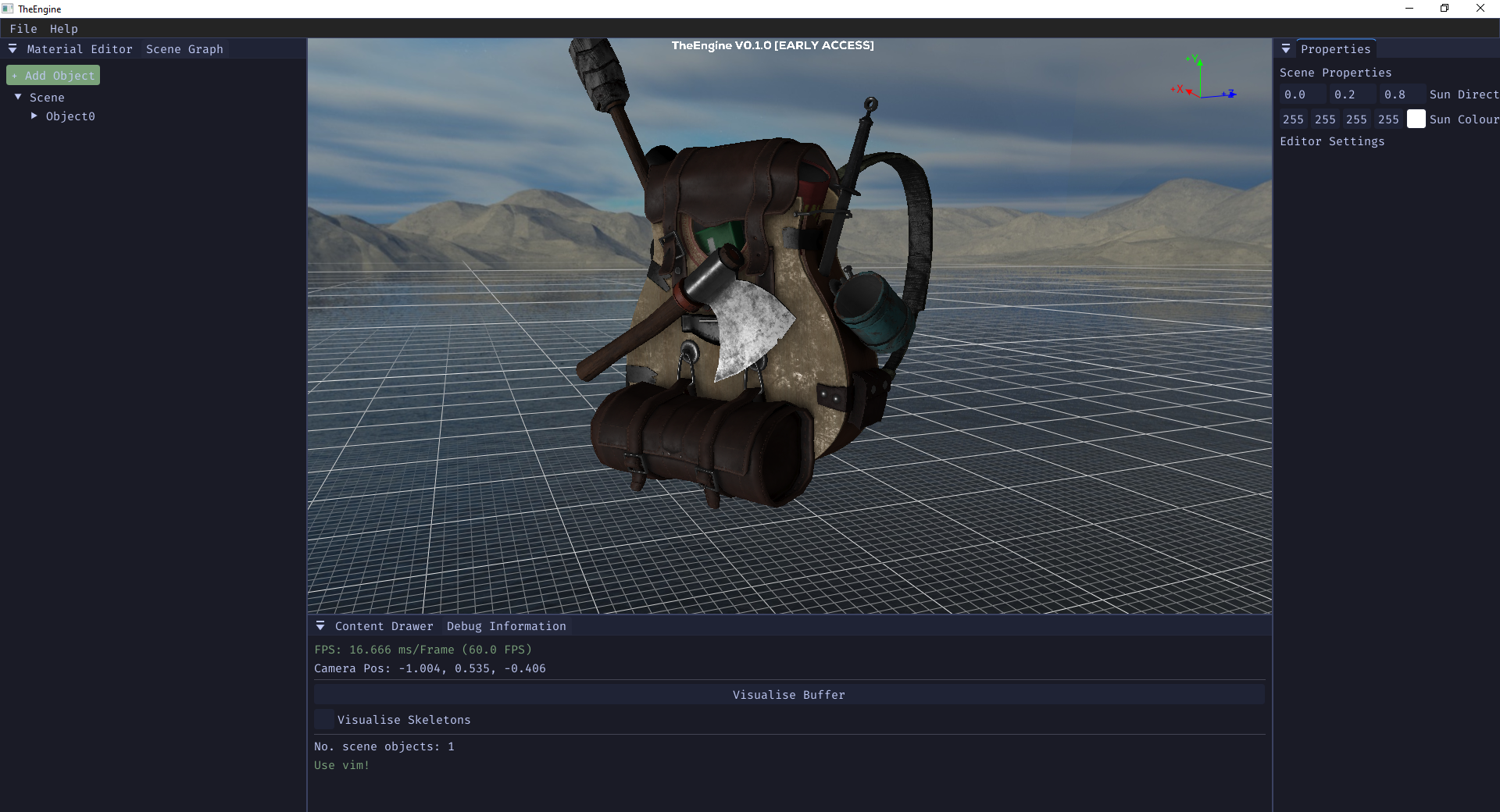This screenshot has width=1500, height=812.
Task: Open the File menu
Action: 23,29
